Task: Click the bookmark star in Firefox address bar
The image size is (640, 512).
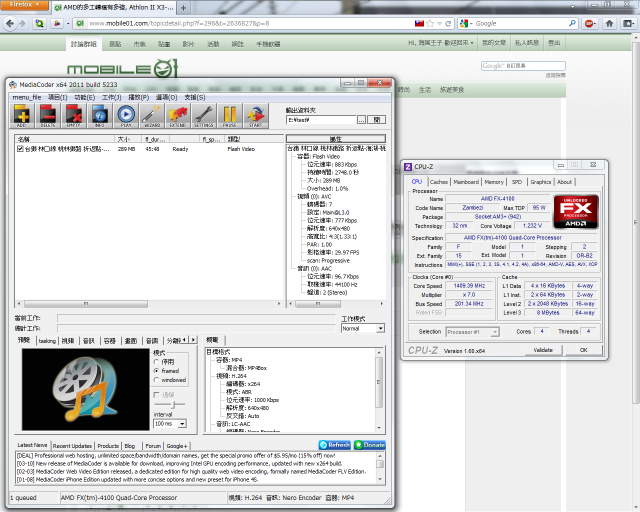Action: (x=430, y=24)
